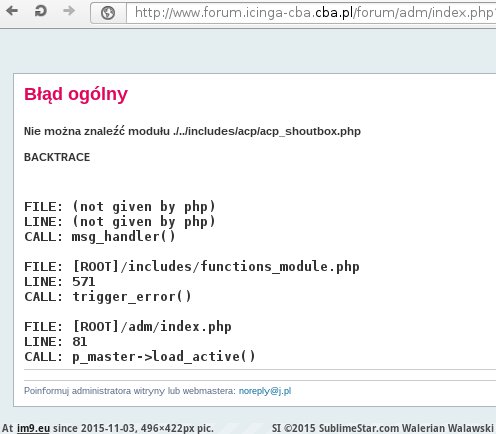Select the 'CALL: trigger_error()' line
Viewport: 496px width, 434px height.
[108, 297]
